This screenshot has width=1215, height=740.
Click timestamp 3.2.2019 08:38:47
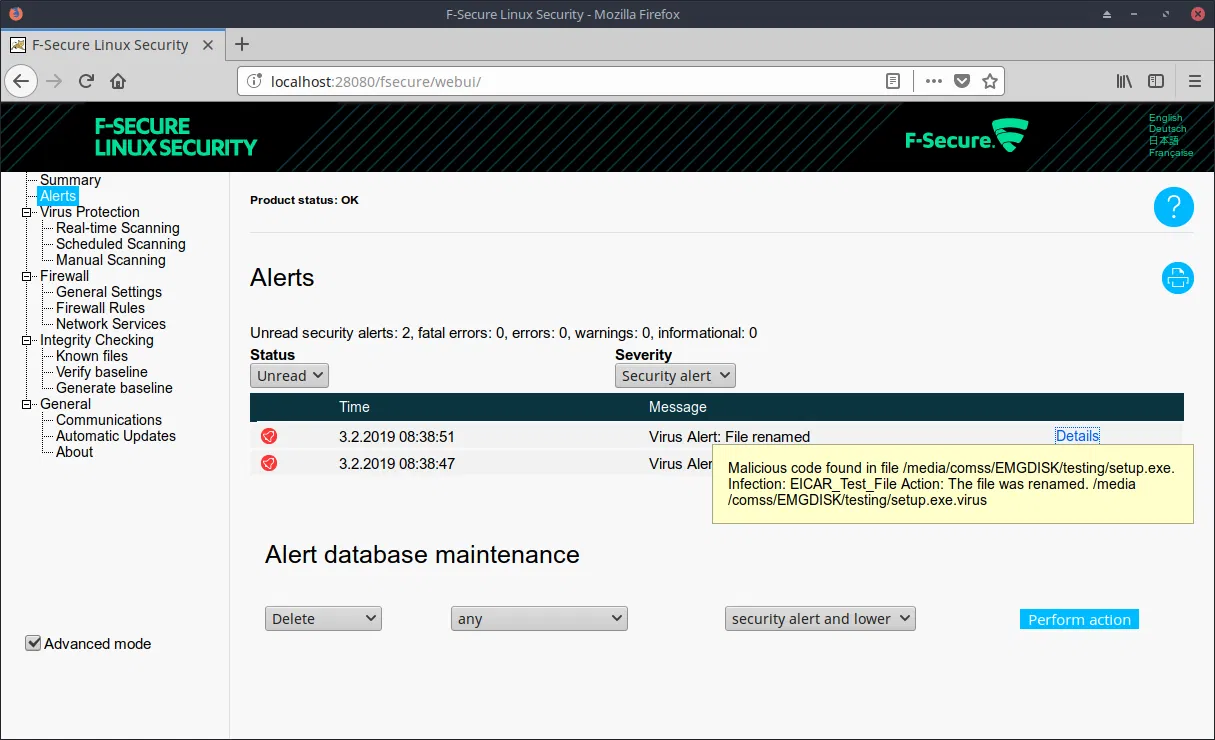click(x=397, y=464)
